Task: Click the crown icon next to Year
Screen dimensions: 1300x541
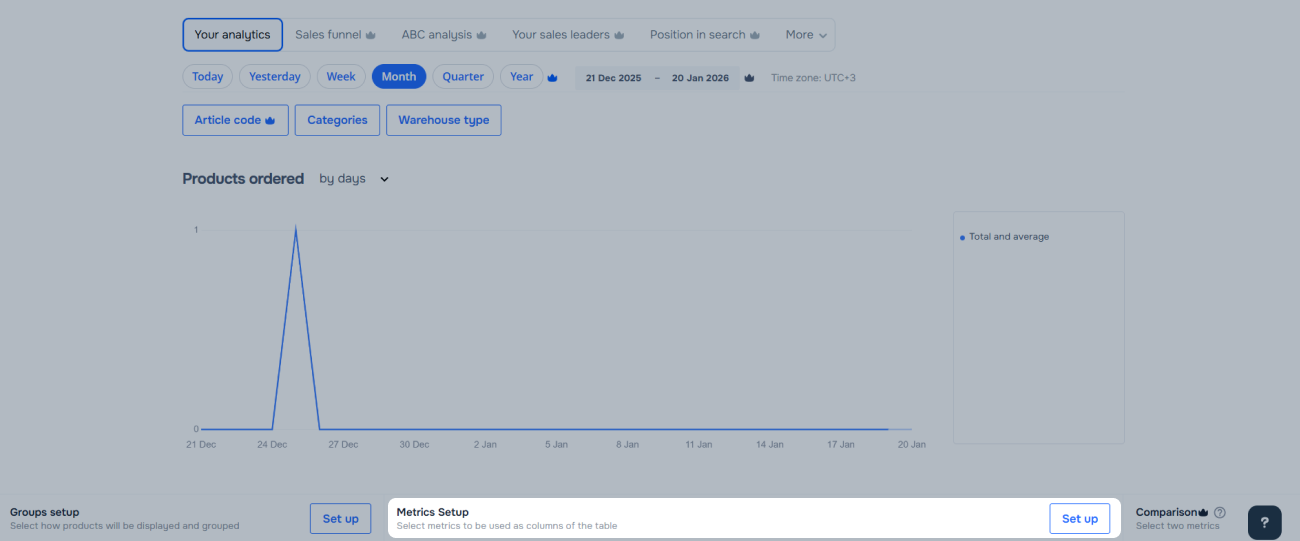Action: 552,78
